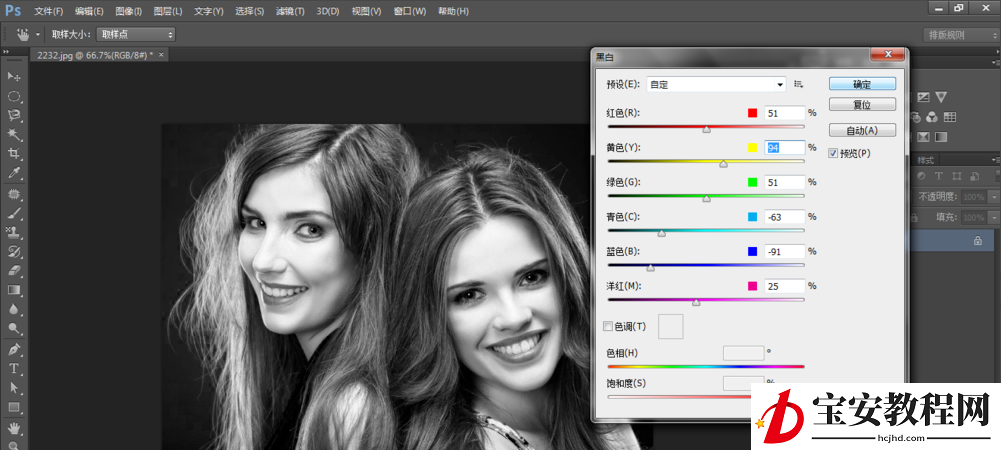Expand the toolbox double-arrow toggle
Viewport: 1001px width, 450px height.
[5, 52]
